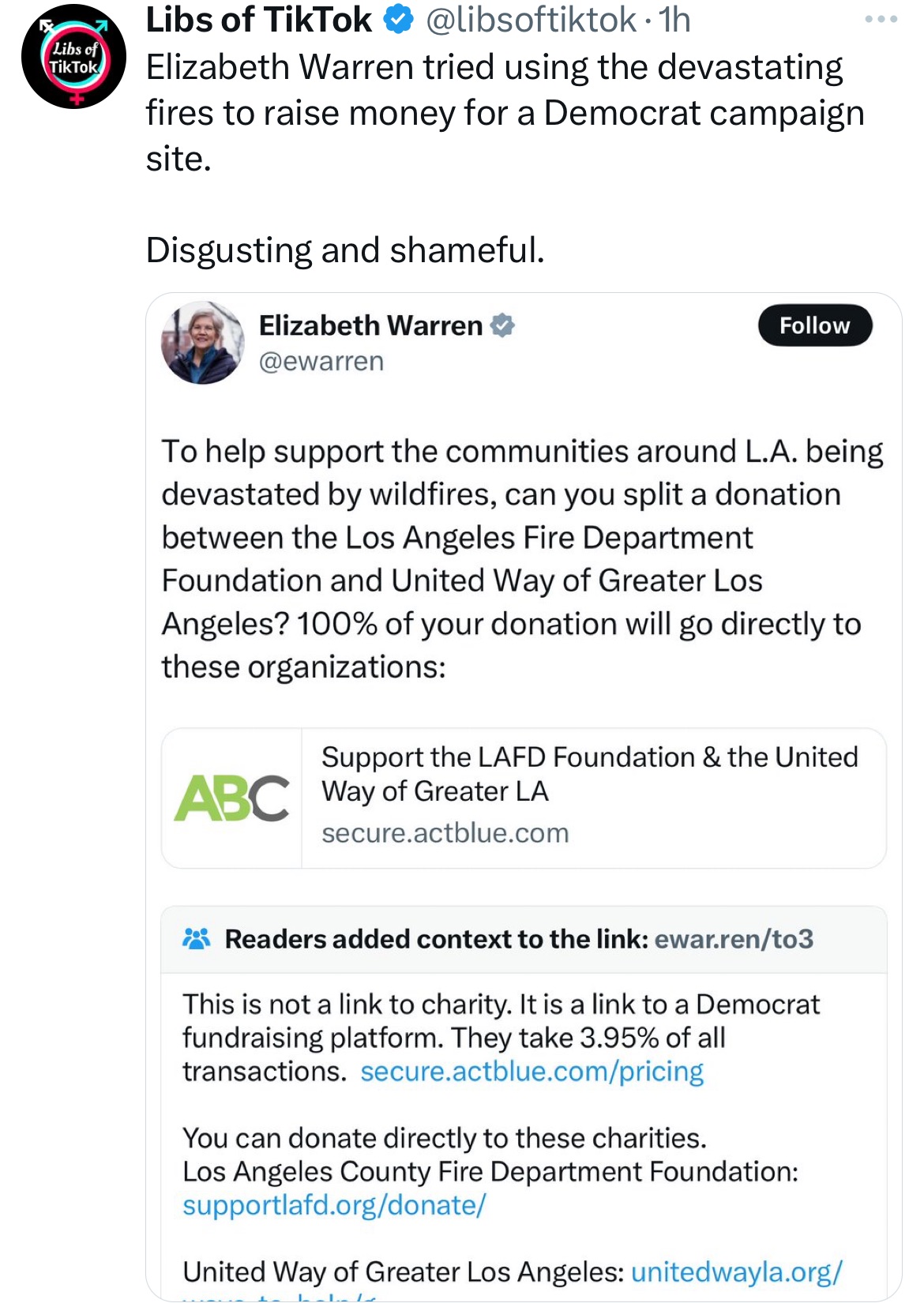
Task: Open Elizabeth Warren's quoted tweet text
Action: pyautogui.click(x=521, y=558)
